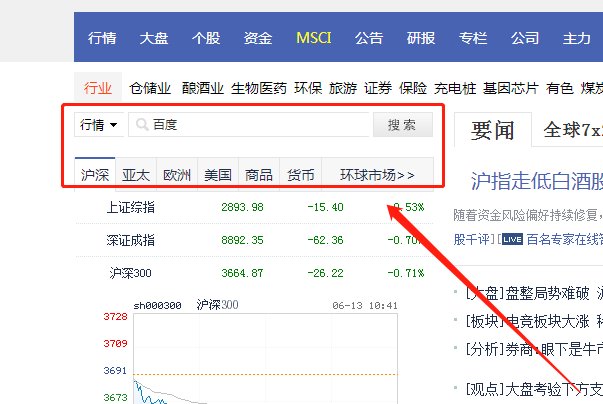The width and height of the screenshot is (603, 404).
Task: Click the 搜索 button
Action: pyautogui.click(x=403, y=125)
